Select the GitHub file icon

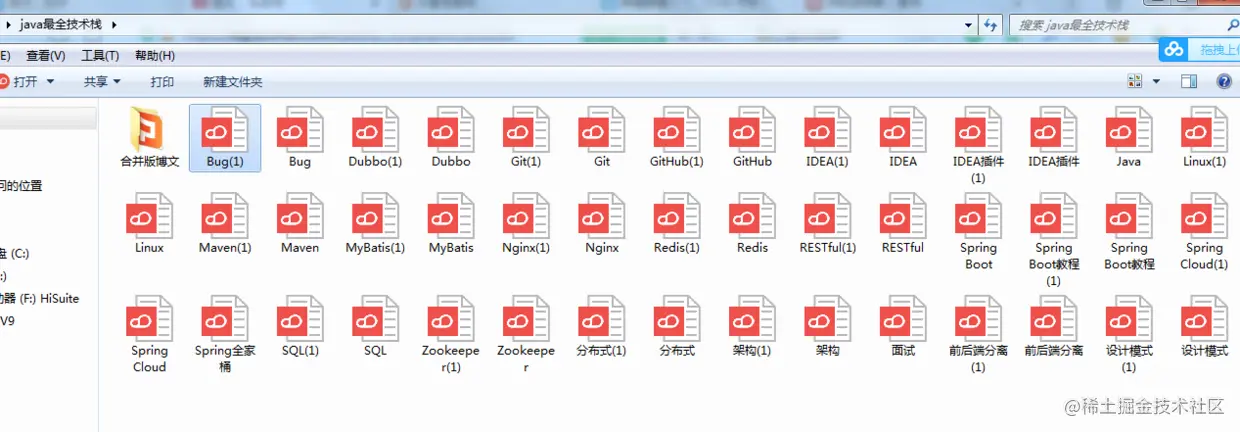(752, 130)
